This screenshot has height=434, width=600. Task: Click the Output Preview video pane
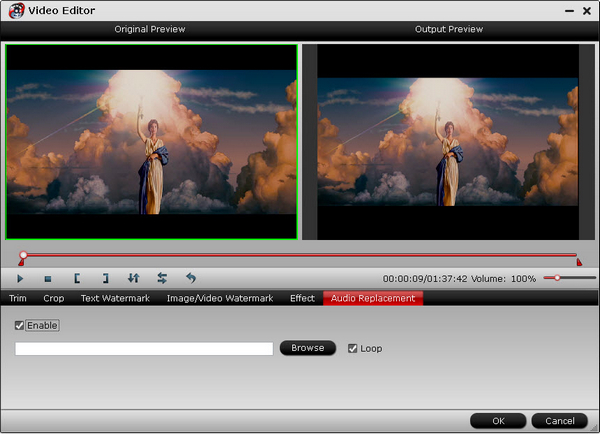[x=448, y=142]
